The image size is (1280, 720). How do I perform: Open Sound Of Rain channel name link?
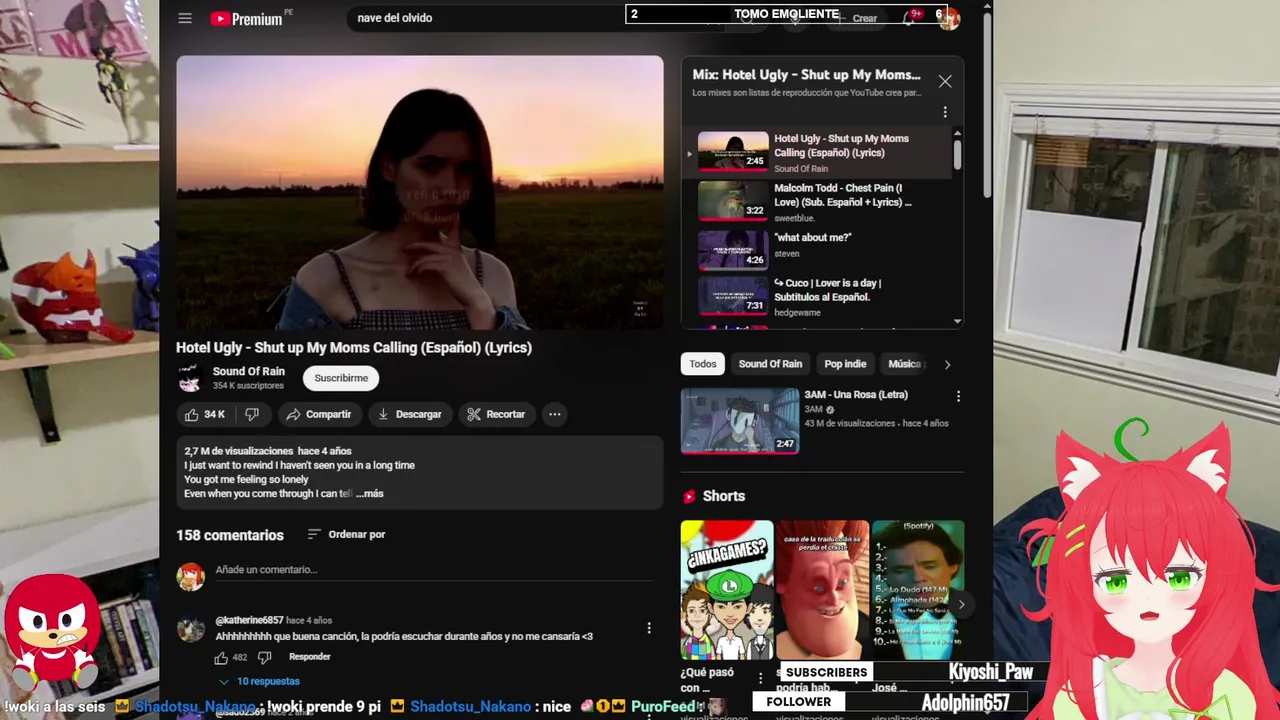[248, 371]
